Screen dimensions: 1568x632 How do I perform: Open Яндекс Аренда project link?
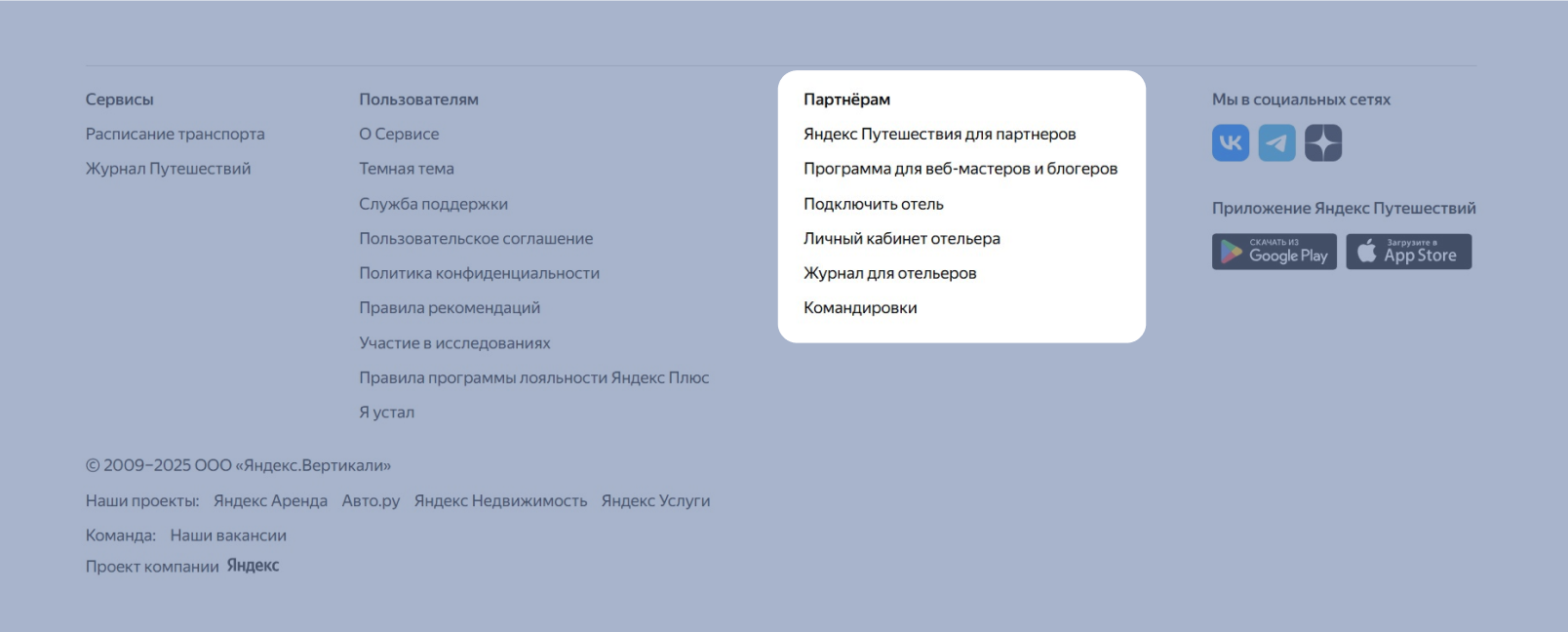point(270,500)
